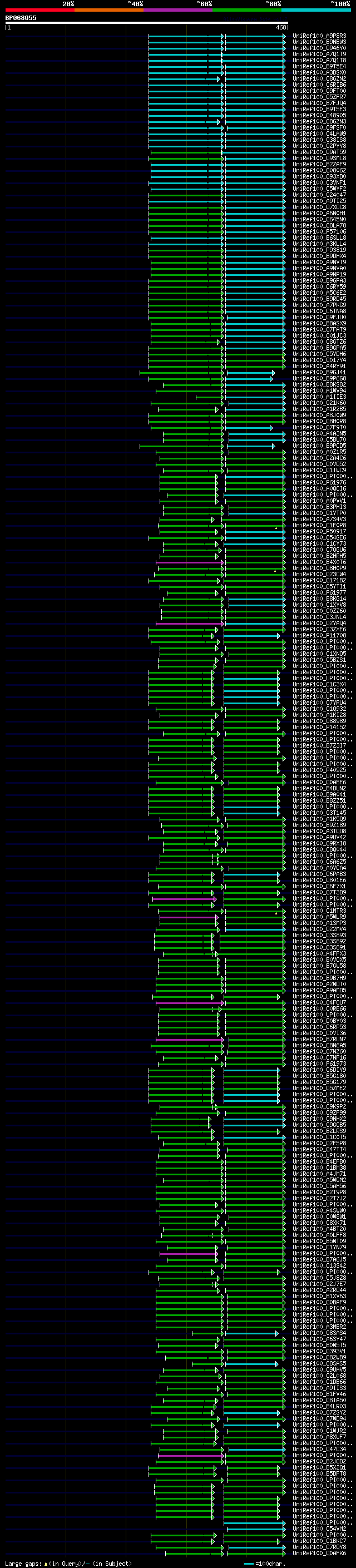The width and height of the screenshot is (356, 1568).
Task: Click the red 20% identity legend segment
Action: (39, 10)
